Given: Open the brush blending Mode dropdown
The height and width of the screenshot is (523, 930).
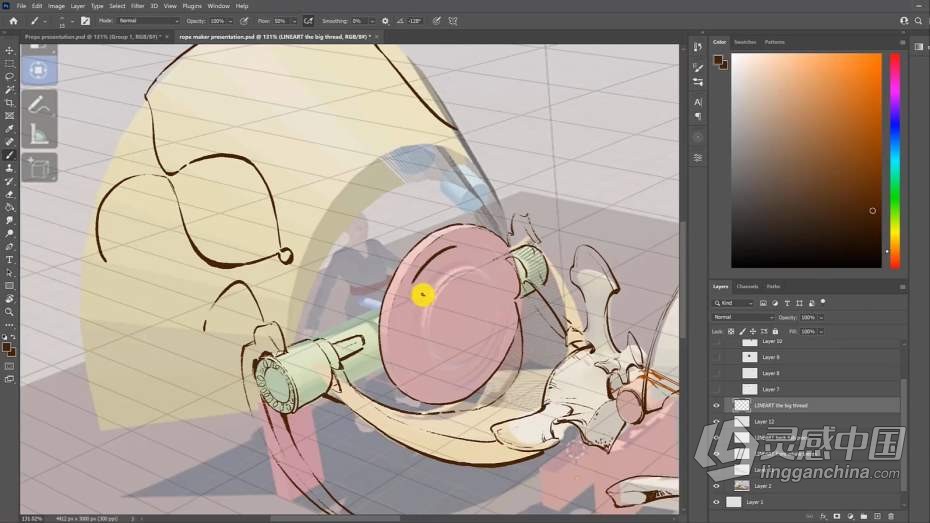Looking at the screenshot, I should pos(148,20).
